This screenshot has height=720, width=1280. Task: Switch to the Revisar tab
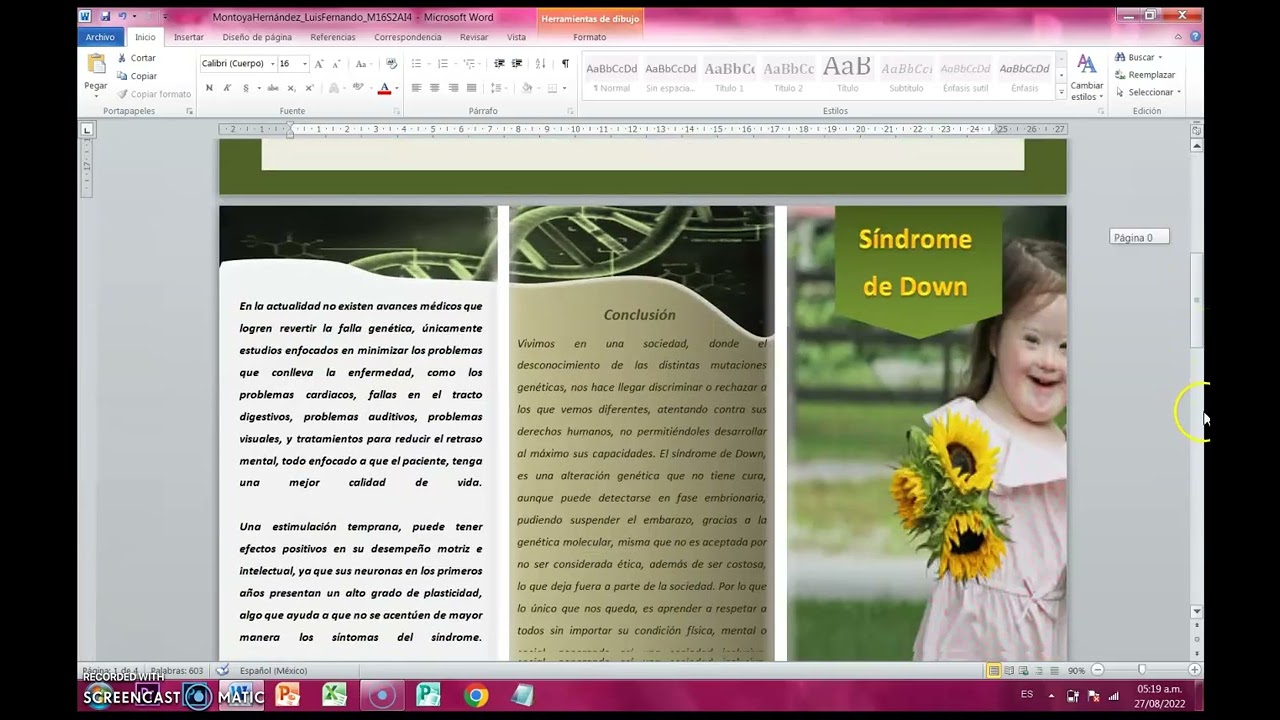[474, 37]
